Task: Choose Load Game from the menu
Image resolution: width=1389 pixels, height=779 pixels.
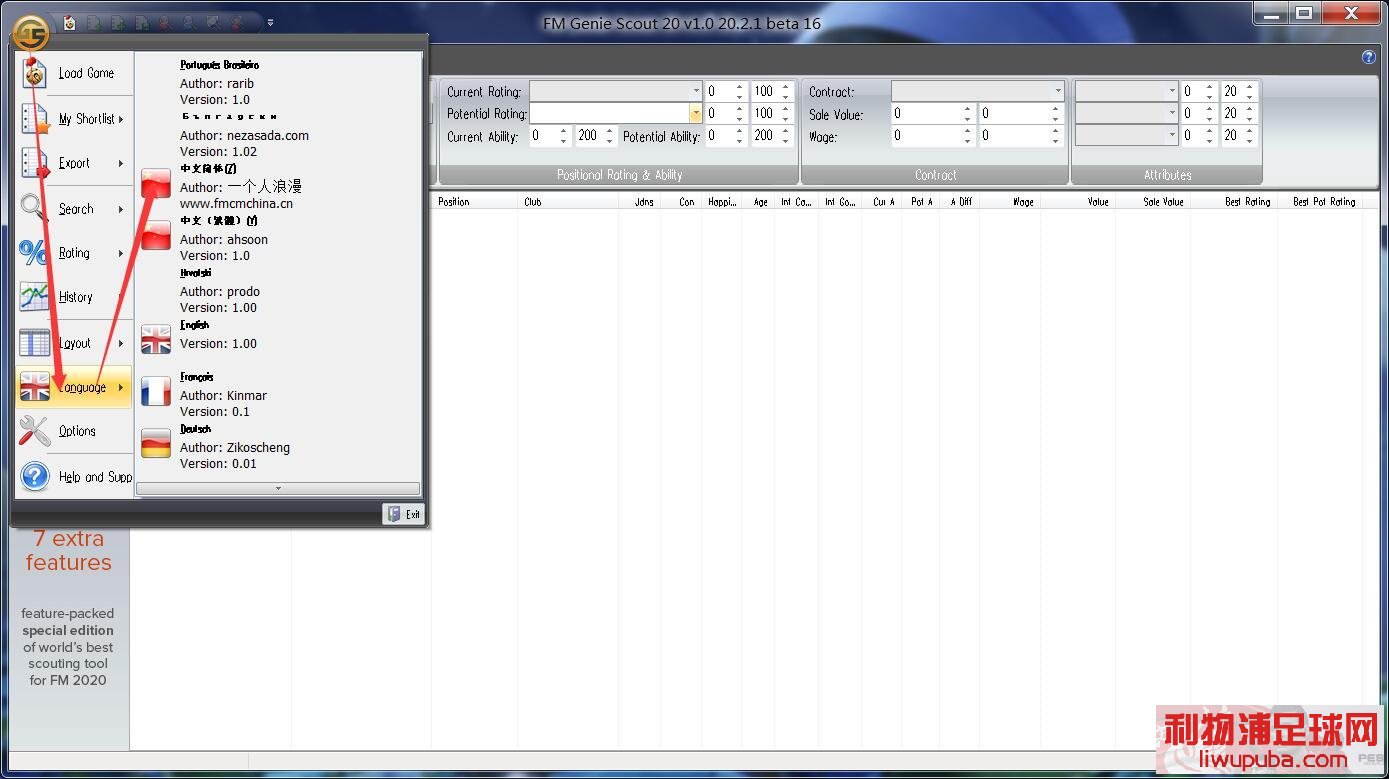Action: [75, 73]
